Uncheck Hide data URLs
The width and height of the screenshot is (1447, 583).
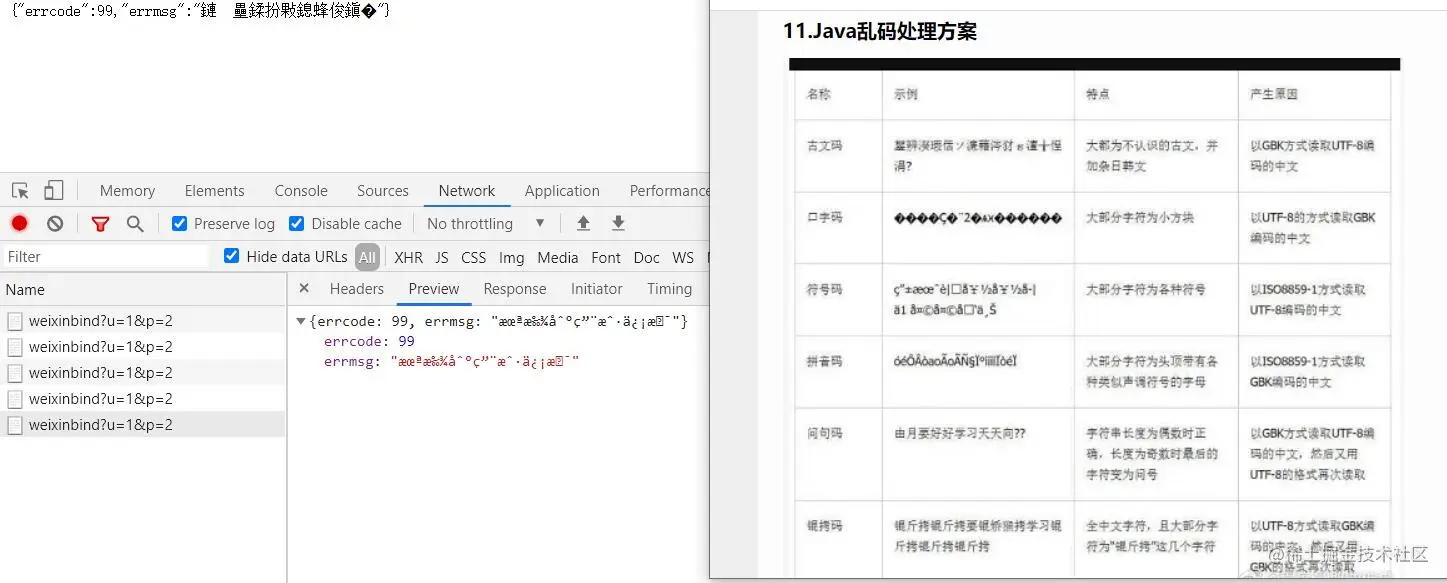231,256
